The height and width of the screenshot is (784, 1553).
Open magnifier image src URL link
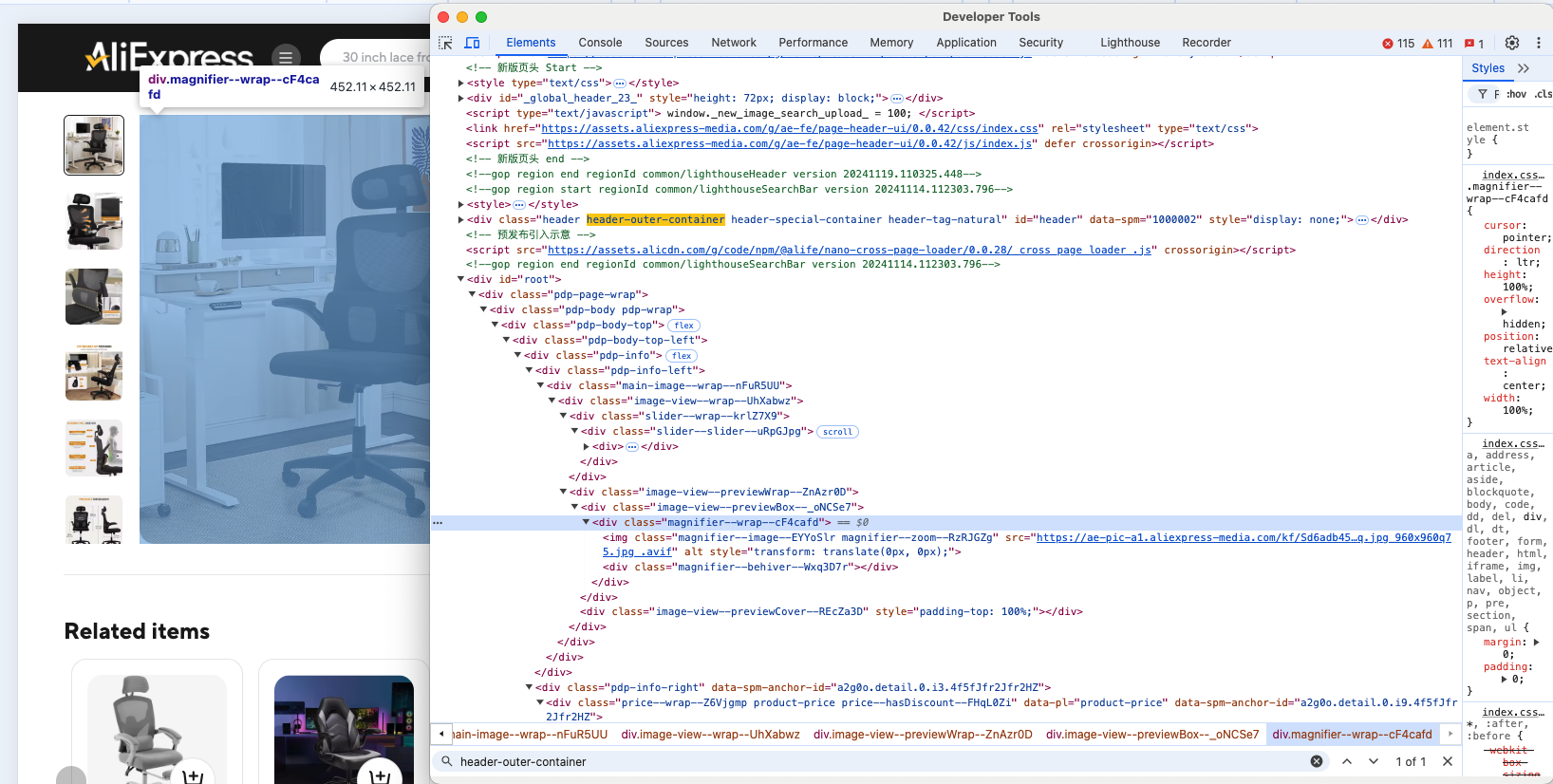[1244, 538]
